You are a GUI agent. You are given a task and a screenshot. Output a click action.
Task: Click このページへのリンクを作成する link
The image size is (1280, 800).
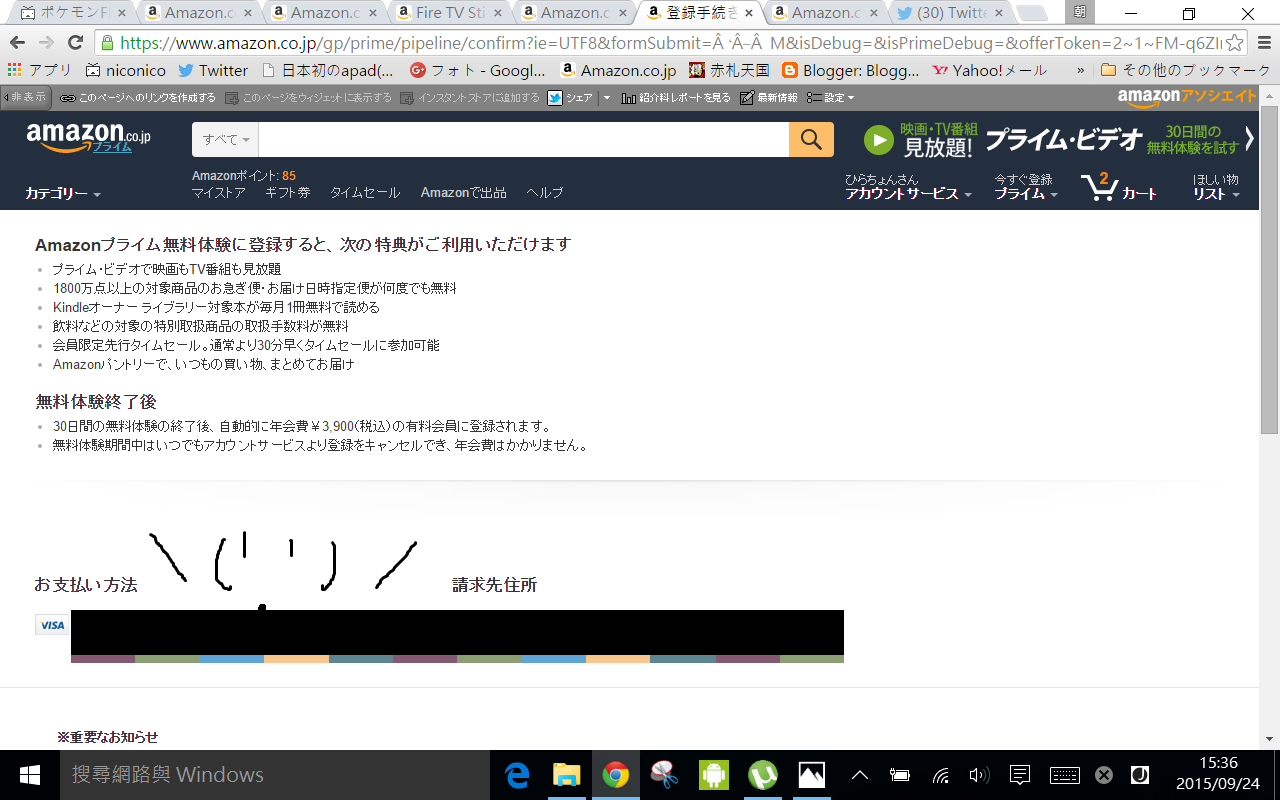pyautogui.click(x=138, y=98)
